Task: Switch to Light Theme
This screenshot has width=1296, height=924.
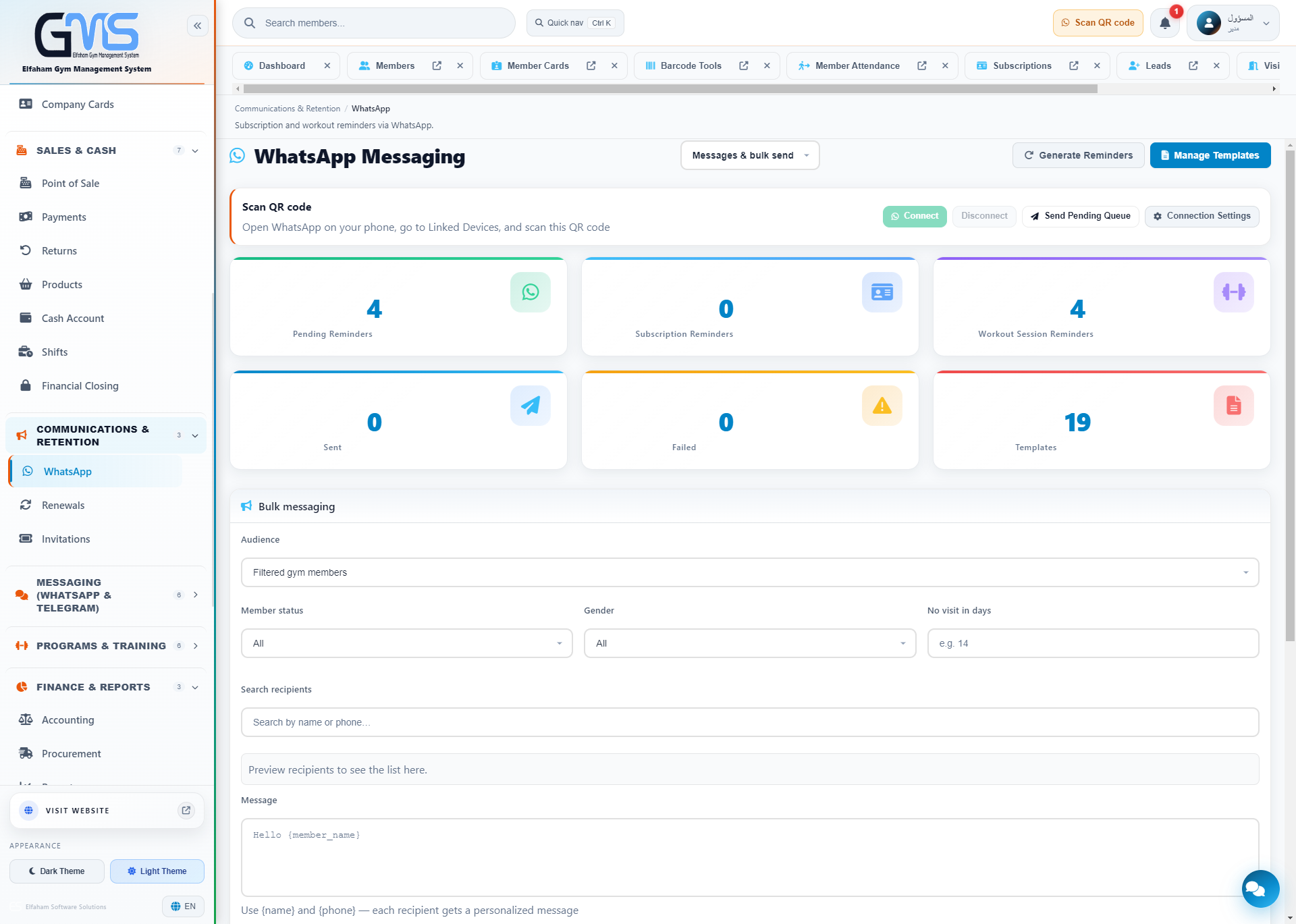Action: tap(157, 871)
